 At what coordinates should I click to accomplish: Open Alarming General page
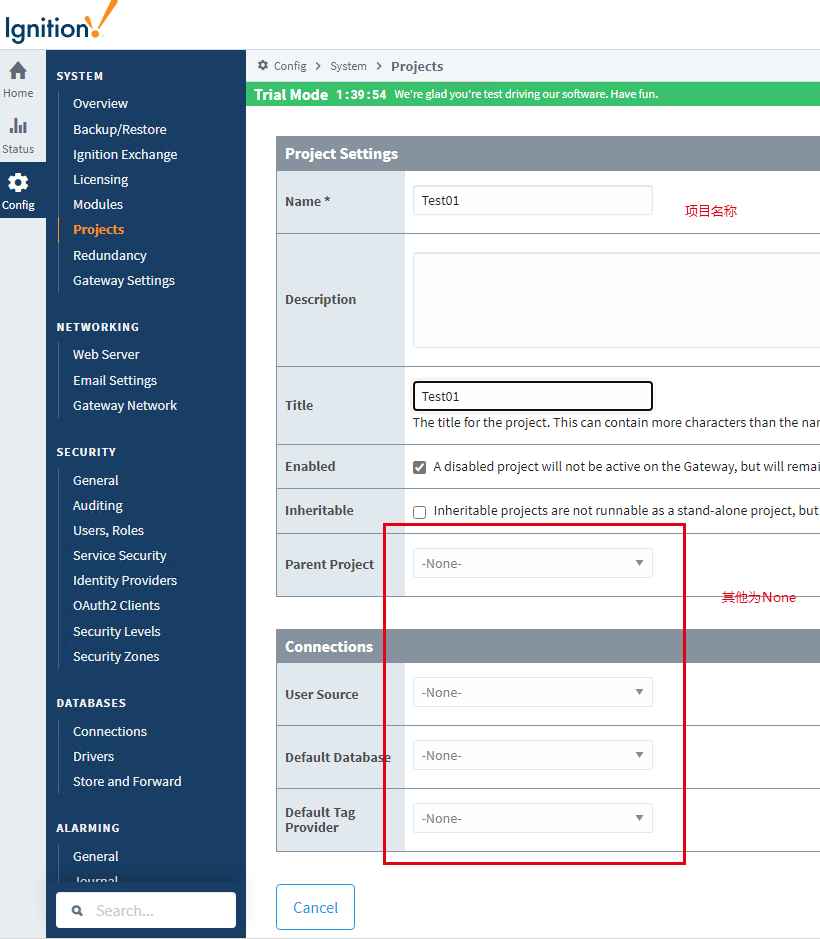point(96,856)
